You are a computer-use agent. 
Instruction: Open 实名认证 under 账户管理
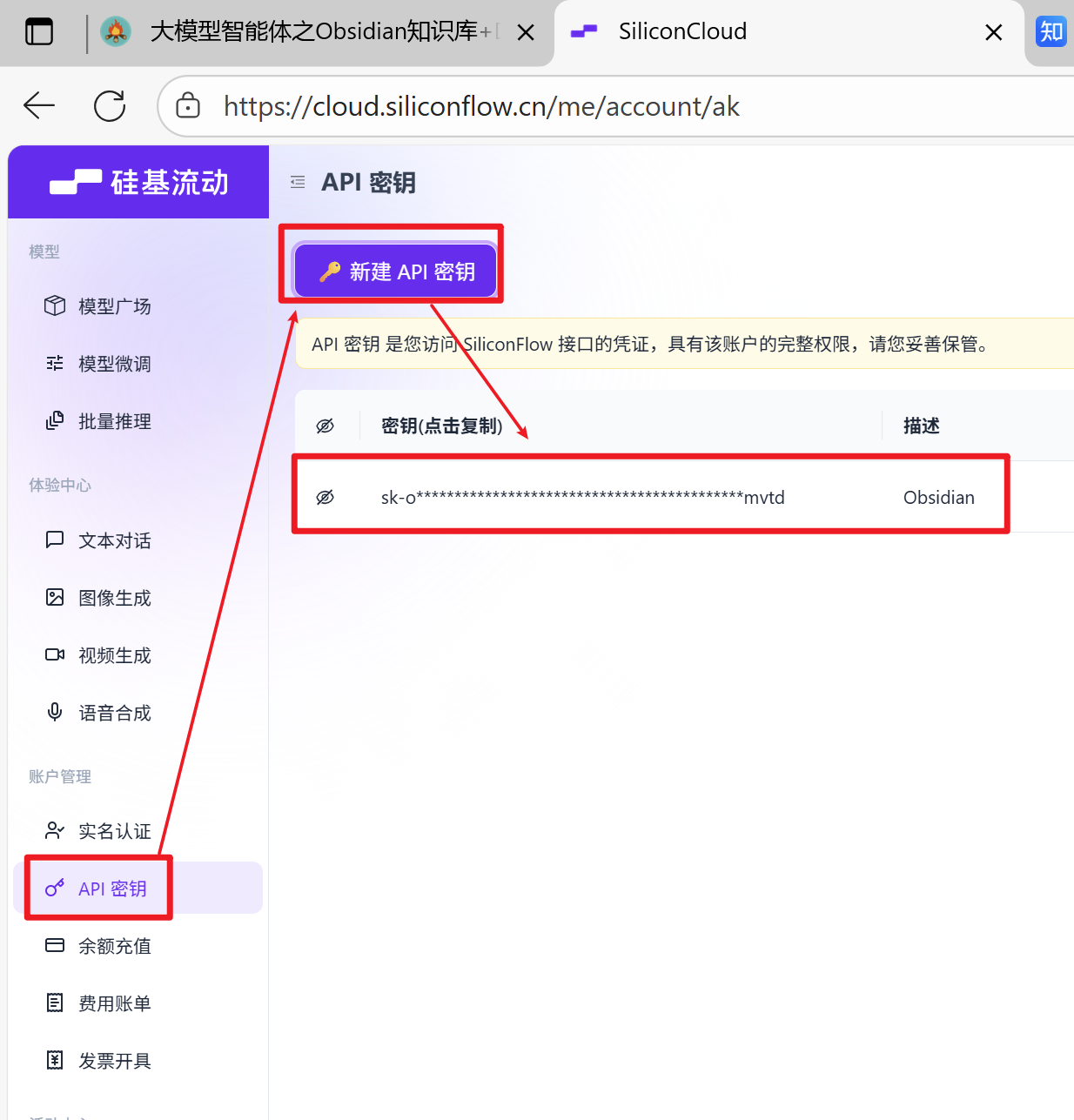pyautogui.click(x=113, y=831)
